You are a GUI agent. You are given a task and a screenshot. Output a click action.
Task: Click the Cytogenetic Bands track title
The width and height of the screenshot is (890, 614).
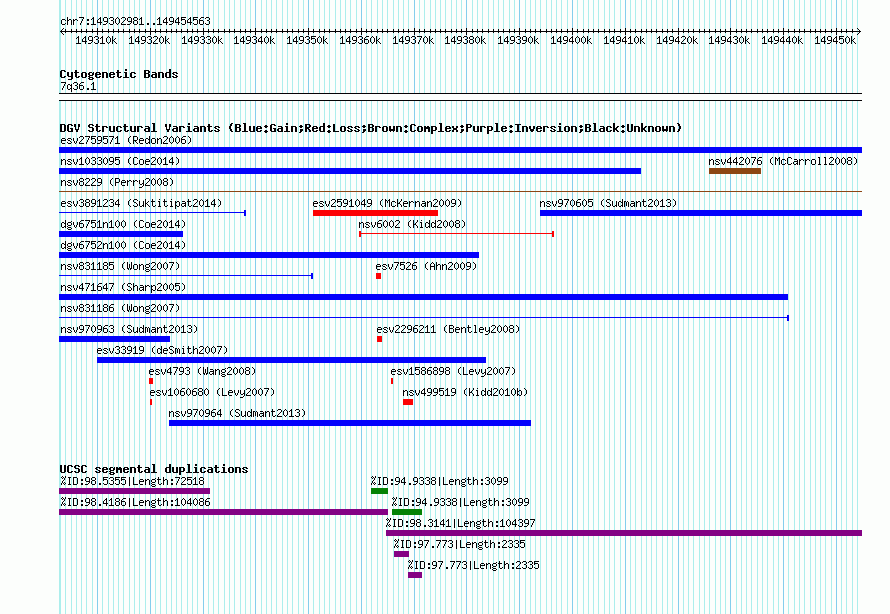(119, 74)
